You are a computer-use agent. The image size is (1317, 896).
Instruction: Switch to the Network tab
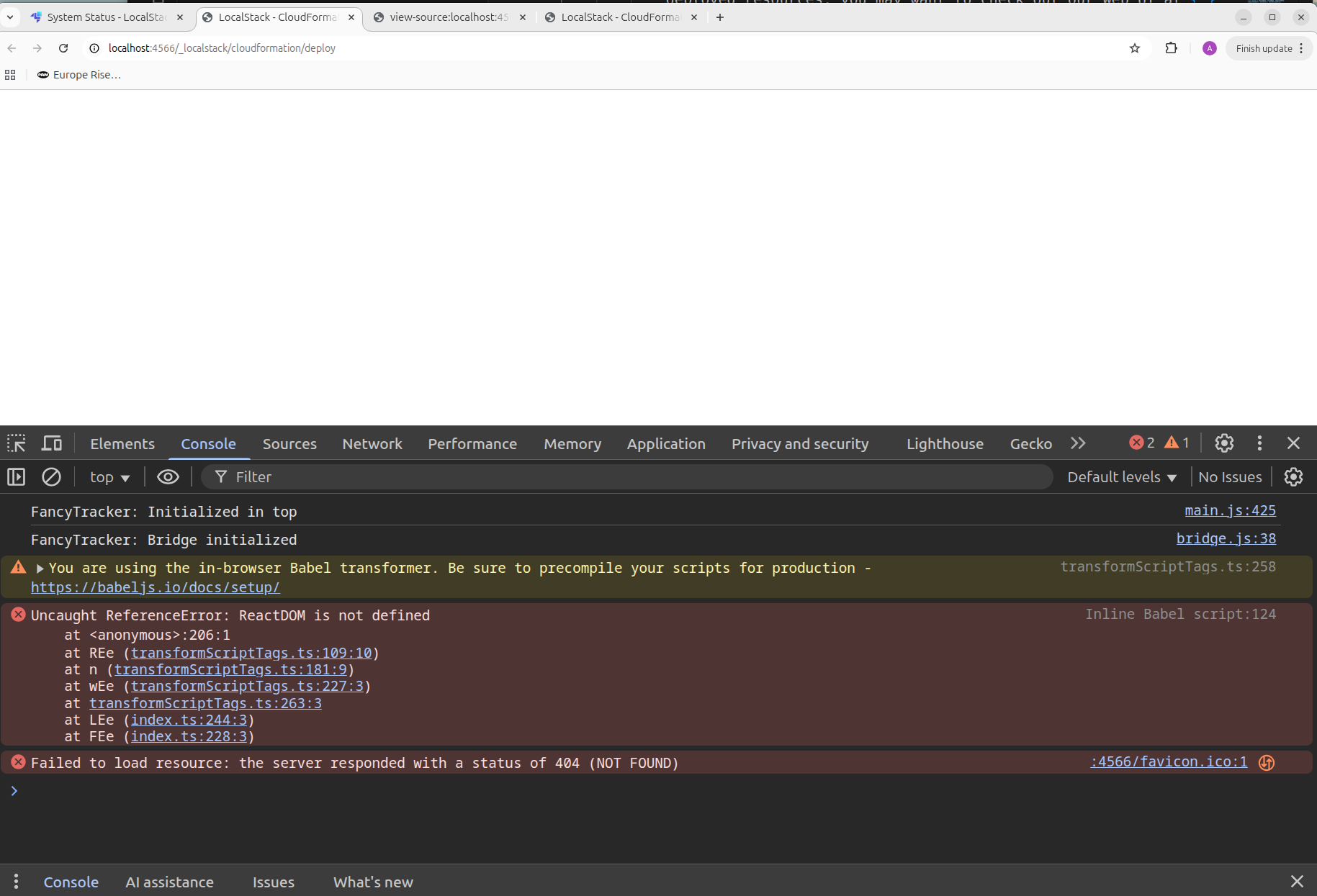point(372,444)
